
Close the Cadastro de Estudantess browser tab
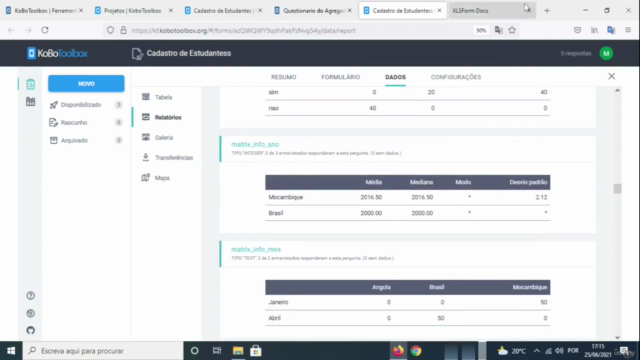click(x=439, y=11)
